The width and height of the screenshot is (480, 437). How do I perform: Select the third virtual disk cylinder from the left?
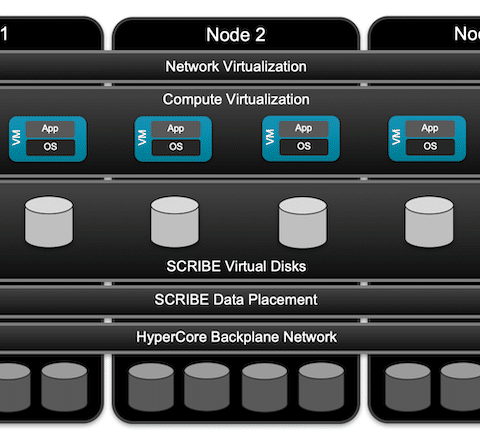[303, 222]
